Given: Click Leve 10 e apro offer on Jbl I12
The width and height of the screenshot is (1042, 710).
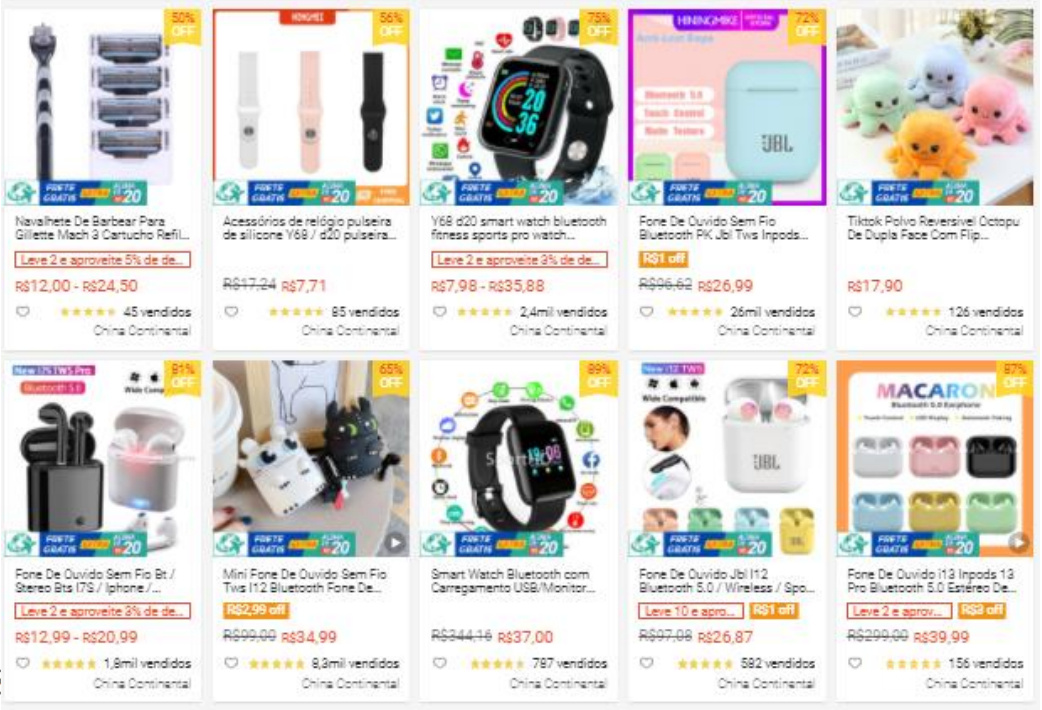Looking at the screenshot, I should (691, 610).
